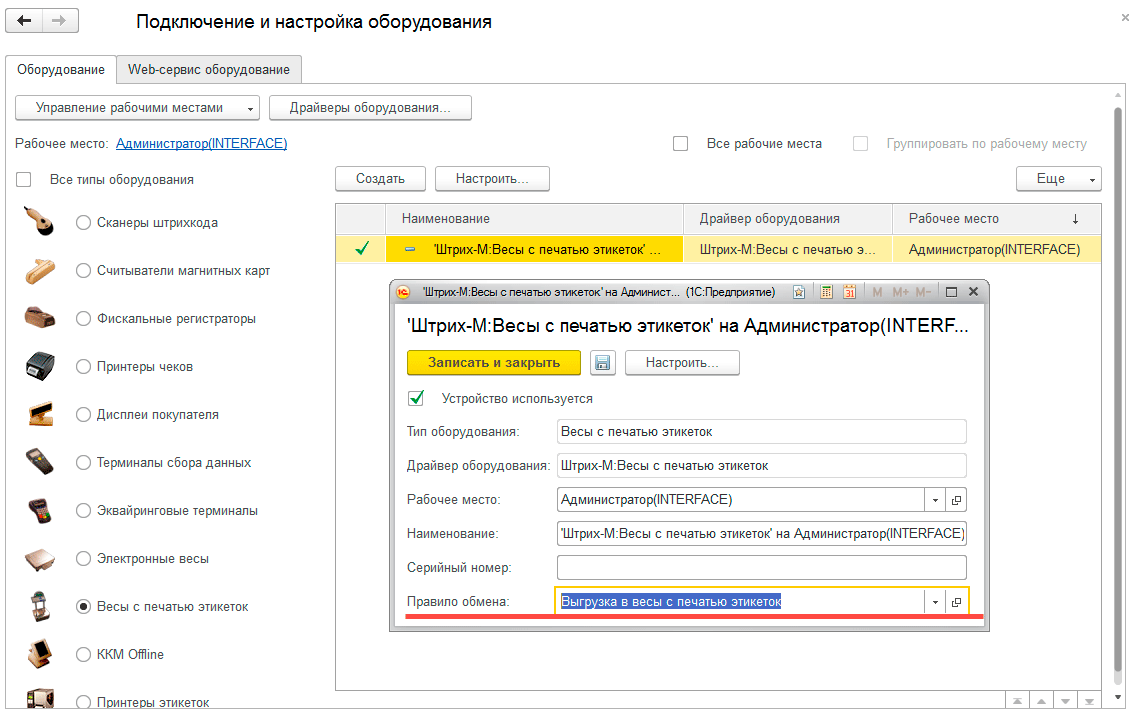The width and height of the screenshot is (1137, 712).
Task: Expand the Рабочее место dropdown in dialog
Action: coord(935,500)
